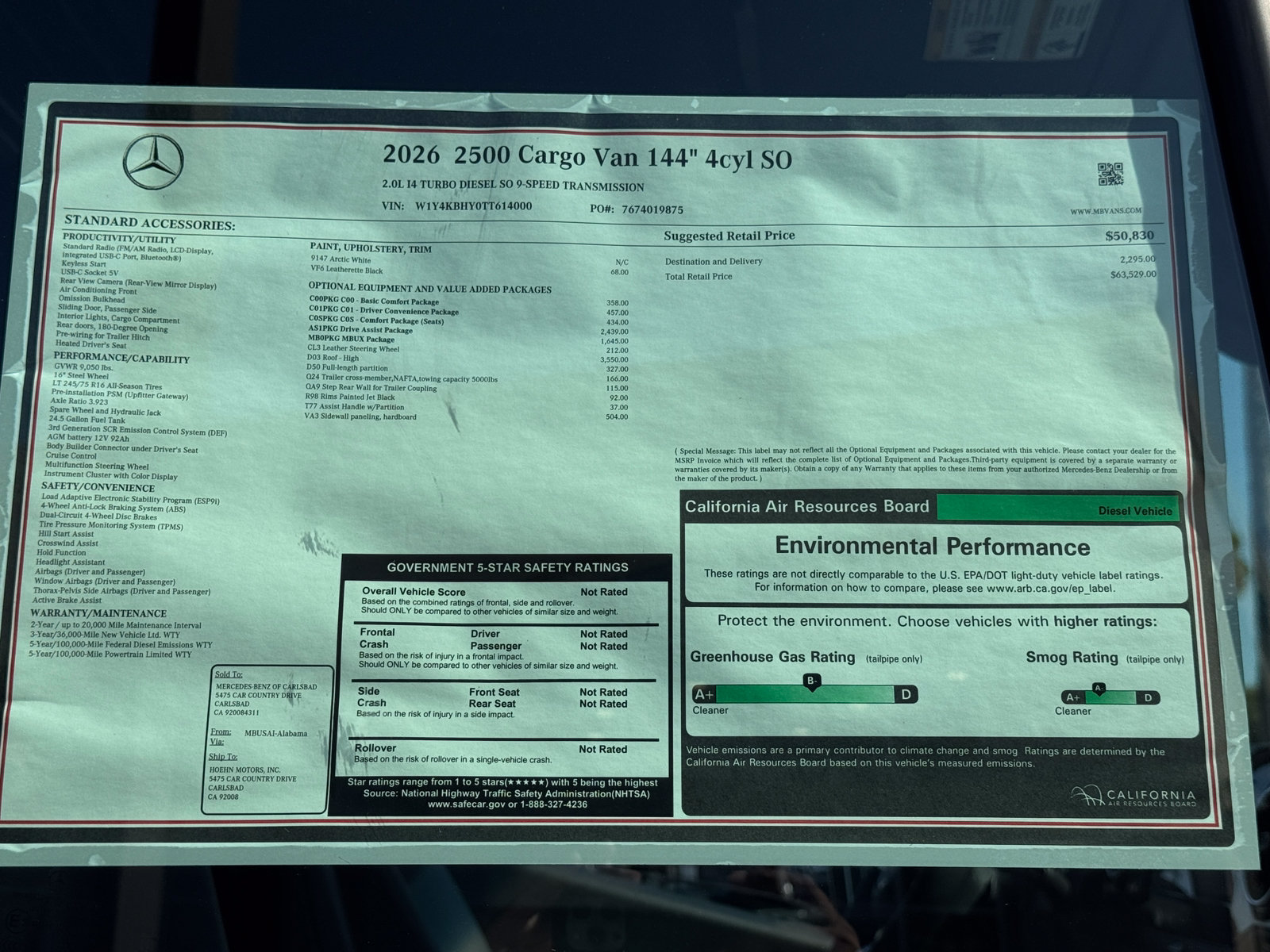This screenshot has height=952, width=1270.
Task: Click Destination and Delivery '2,295.00'
Action: 1137,259
